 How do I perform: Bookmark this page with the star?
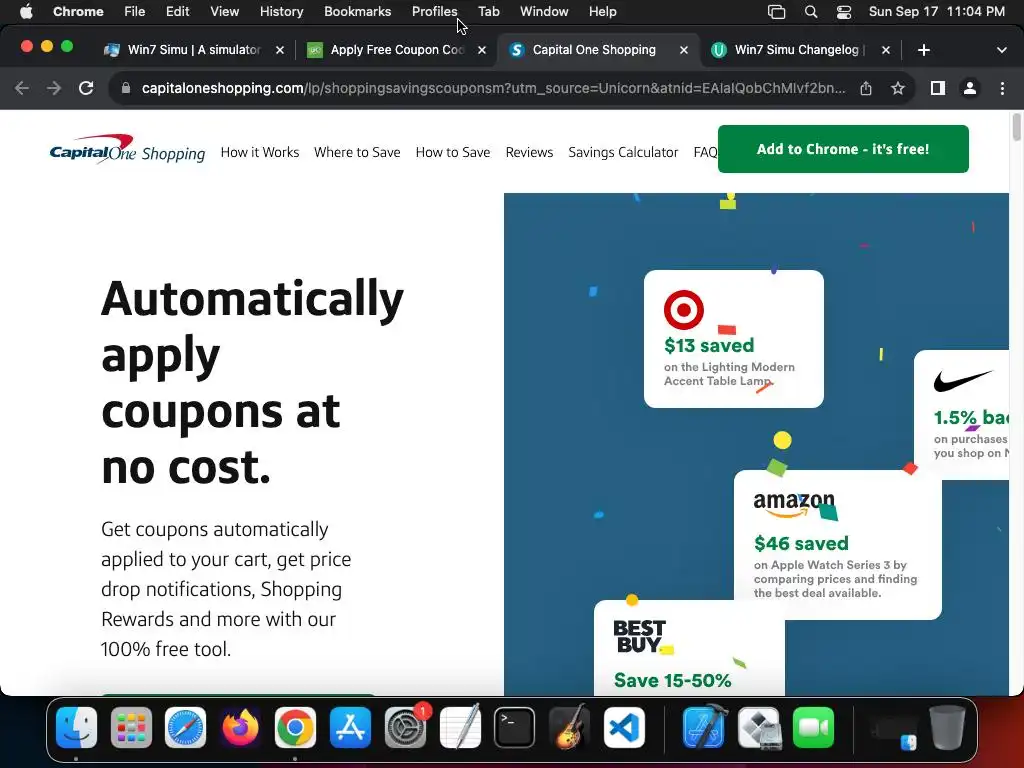pyautogui.click(x=898, y=88)
